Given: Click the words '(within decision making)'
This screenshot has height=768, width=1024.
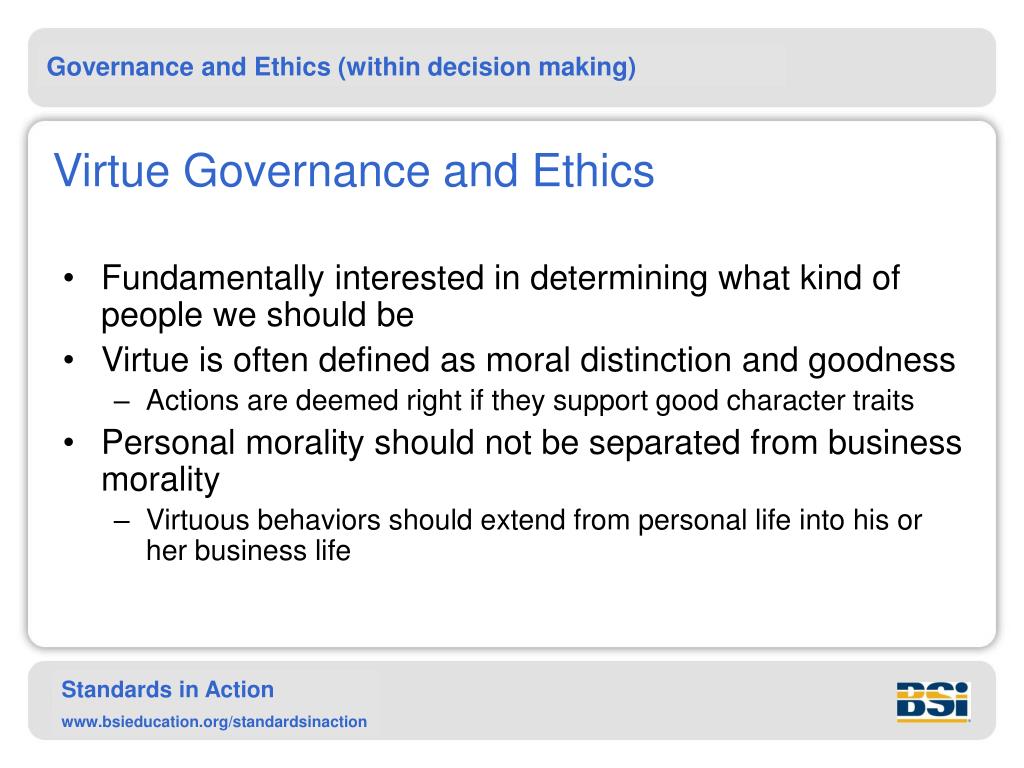Looking at the screenshot, I should tap(487, 67).
